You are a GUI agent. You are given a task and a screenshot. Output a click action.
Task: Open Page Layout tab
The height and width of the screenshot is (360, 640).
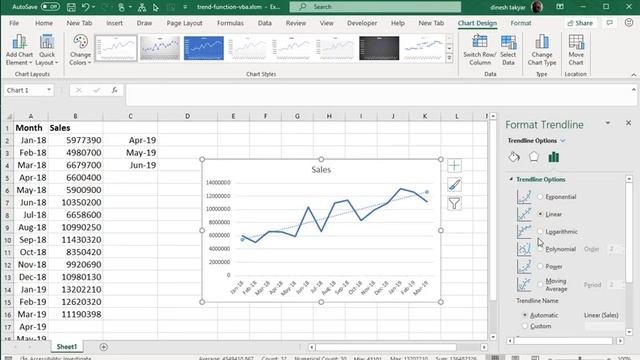coord(184,23)
